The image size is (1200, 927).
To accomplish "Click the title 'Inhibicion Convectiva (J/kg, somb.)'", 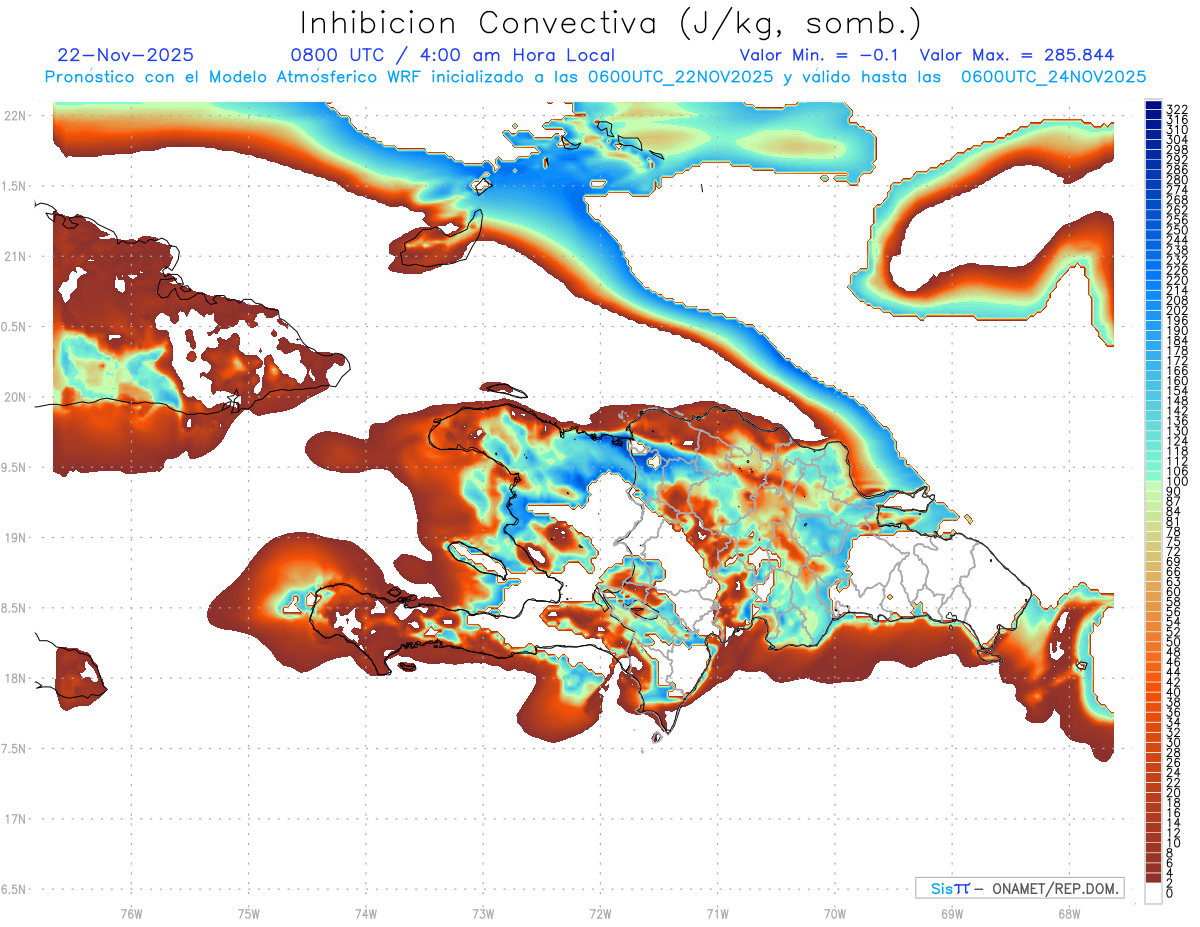I will tap(611, 24).
